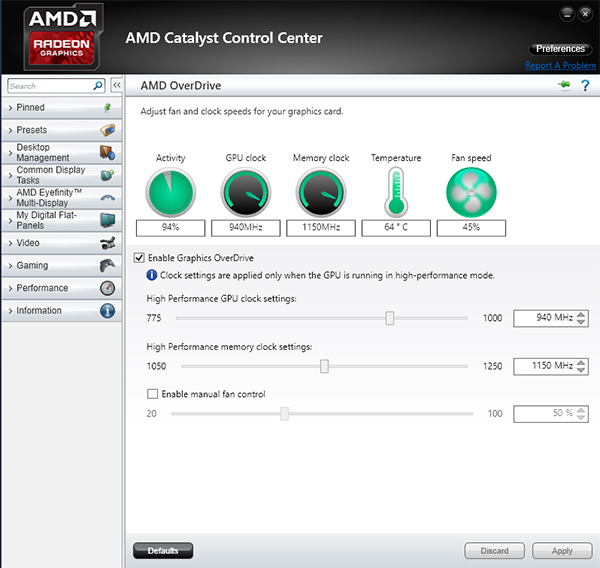Click the My Digital Flat-Panels monitor icon
This screenshot has width=600, height=568.
[108, 220]
